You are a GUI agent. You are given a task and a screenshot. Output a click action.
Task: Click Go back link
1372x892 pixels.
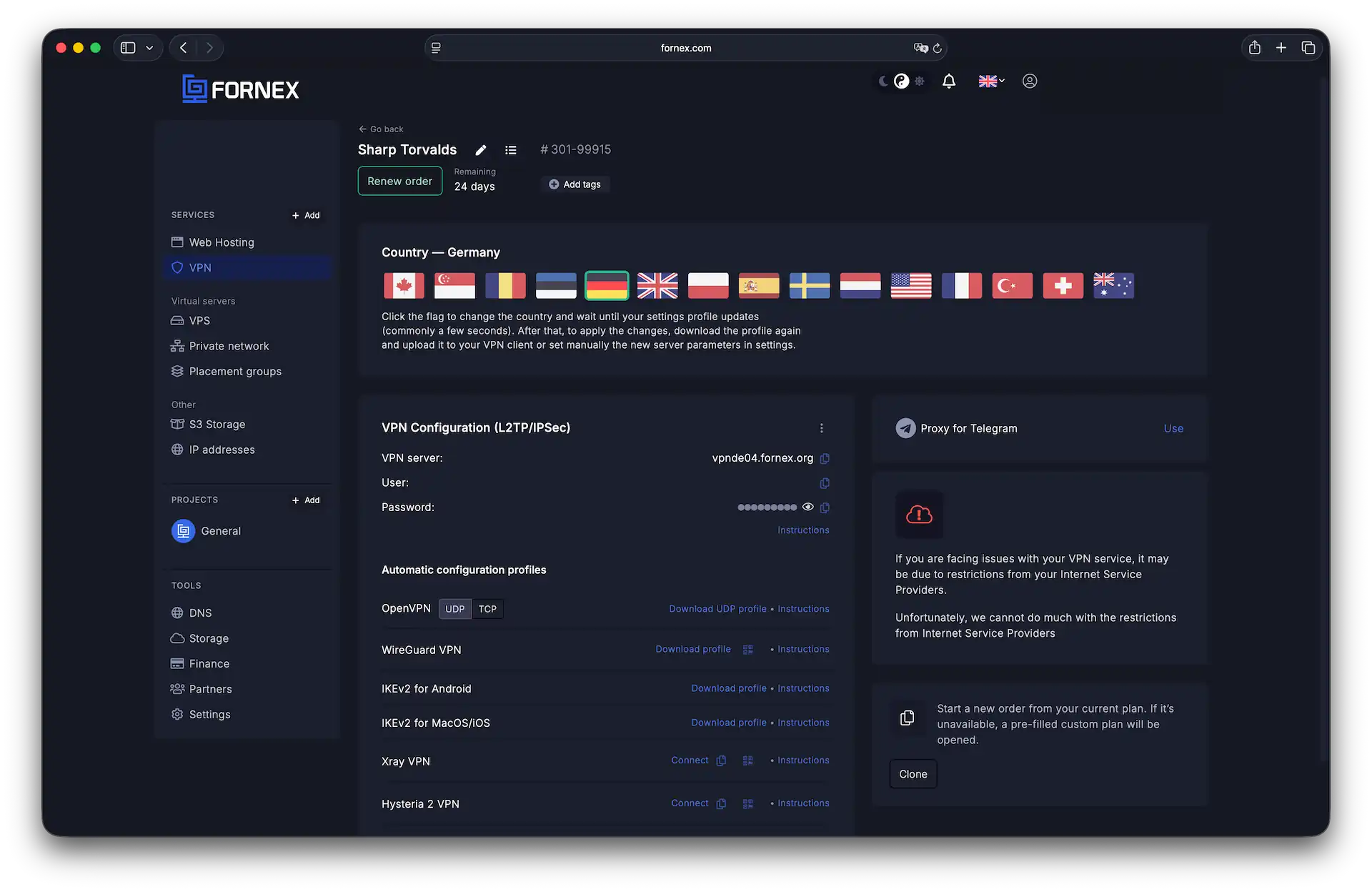[381, 129]
